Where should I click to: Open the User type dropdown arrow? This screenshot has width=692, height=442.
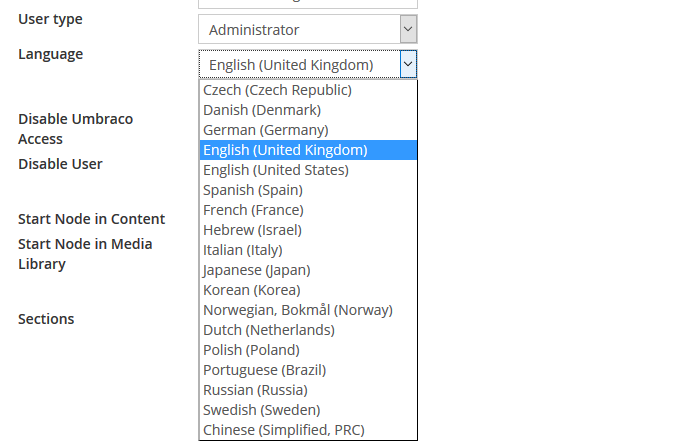point(408,29)
